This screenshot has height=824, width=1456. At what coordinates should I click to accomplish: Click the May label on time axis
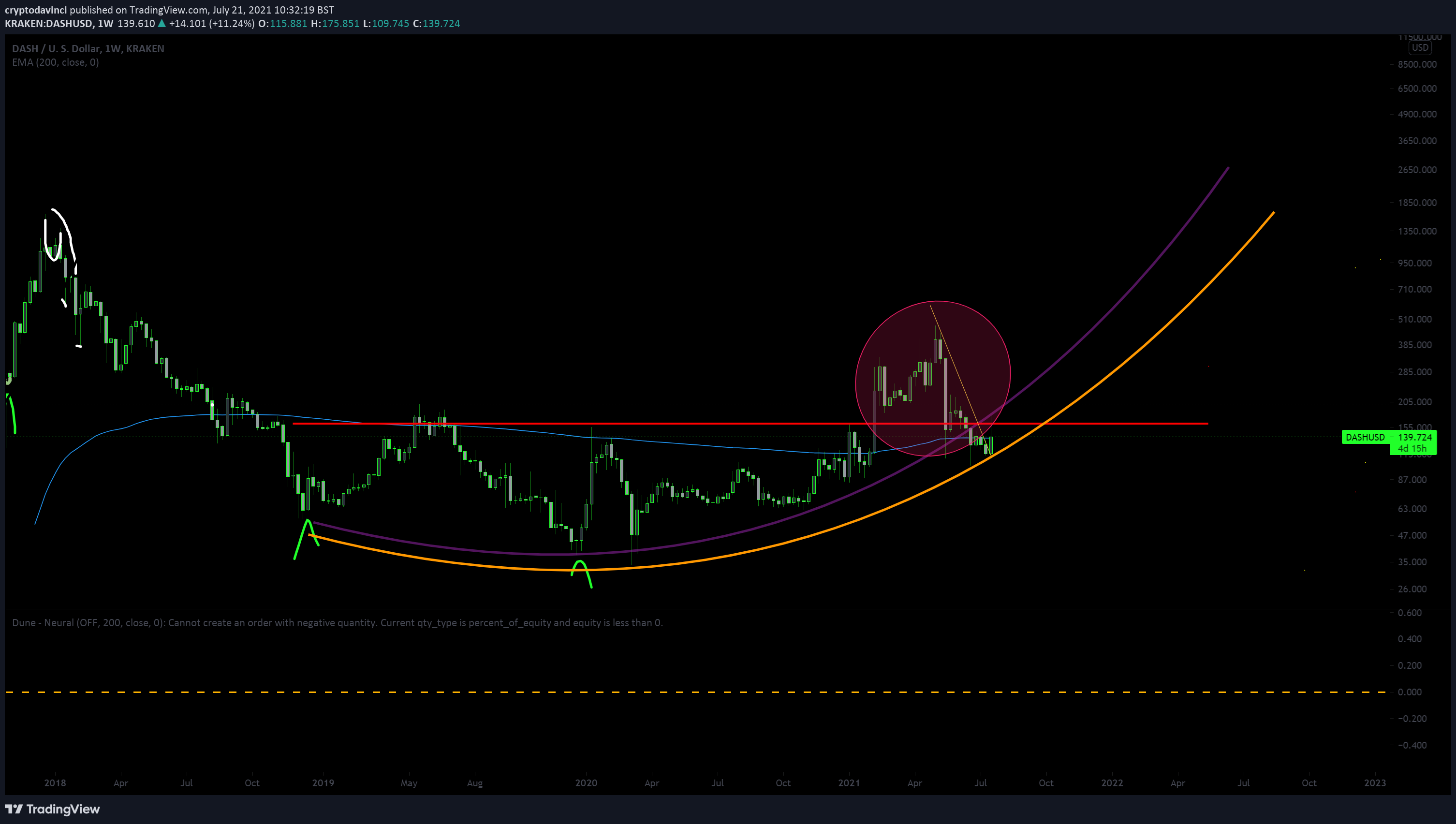pos(409,783)
